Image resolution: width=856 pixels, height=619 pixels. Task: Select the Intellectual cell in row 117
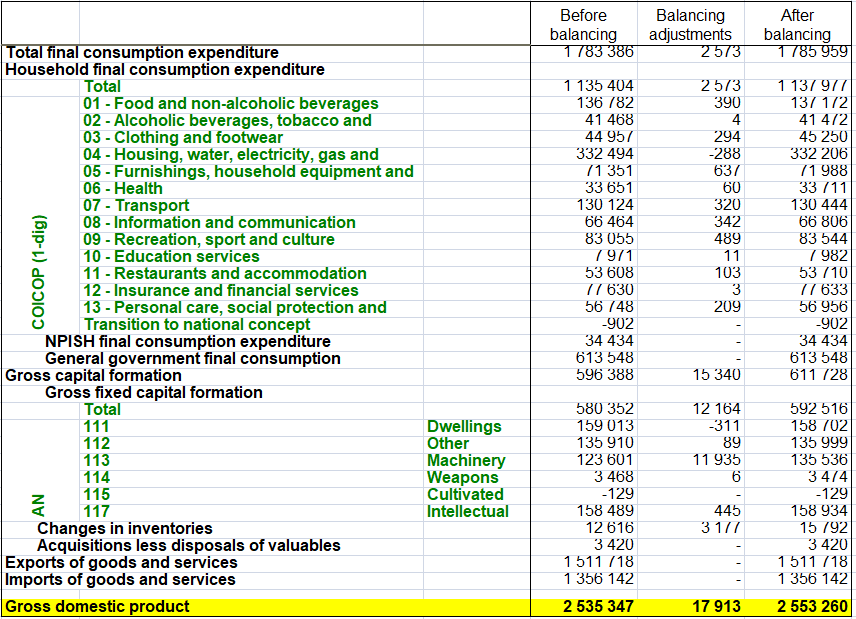[x=468, y=511]
